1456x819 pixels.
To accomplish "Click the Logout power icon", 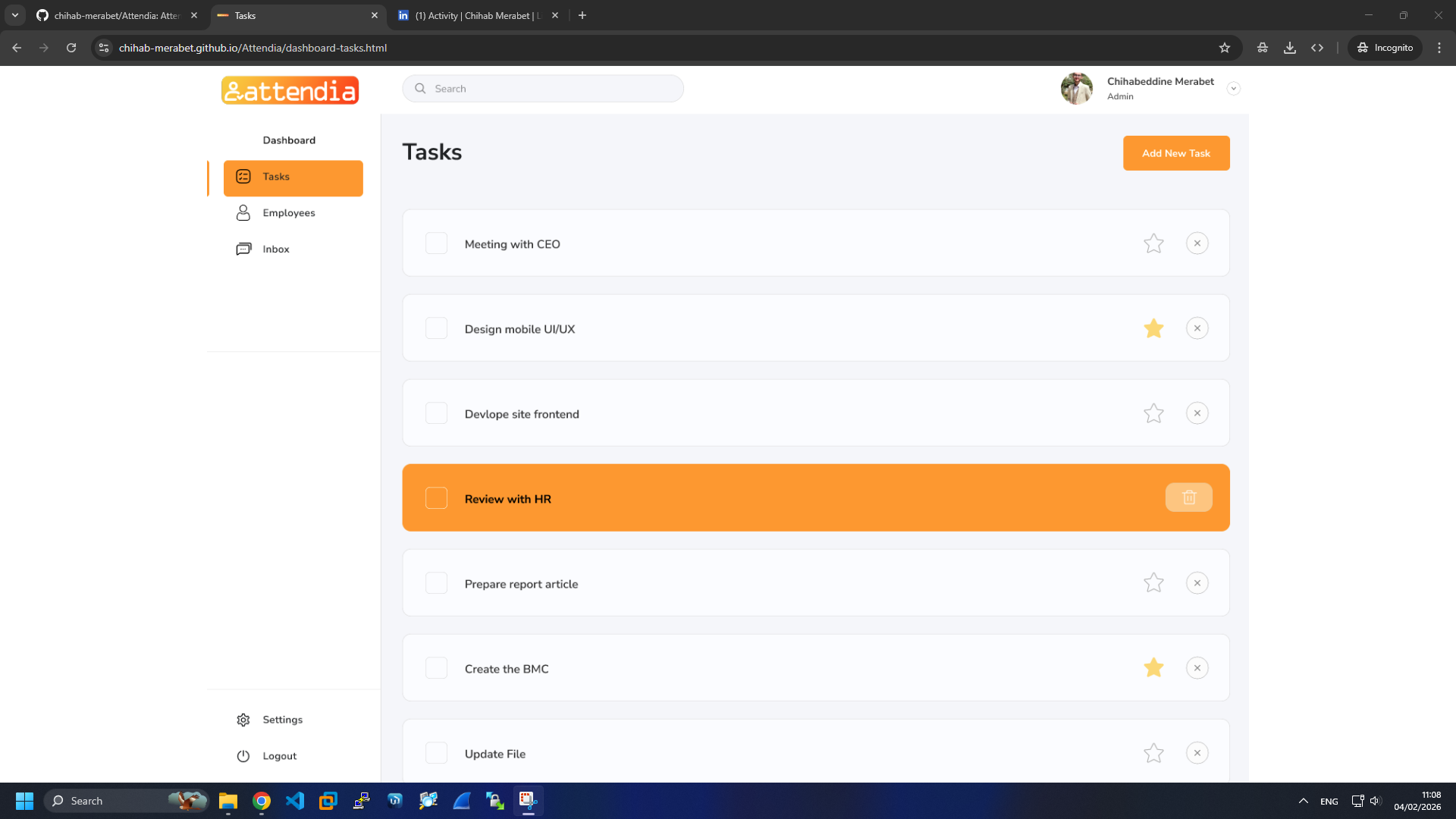I will coord(243,755).
